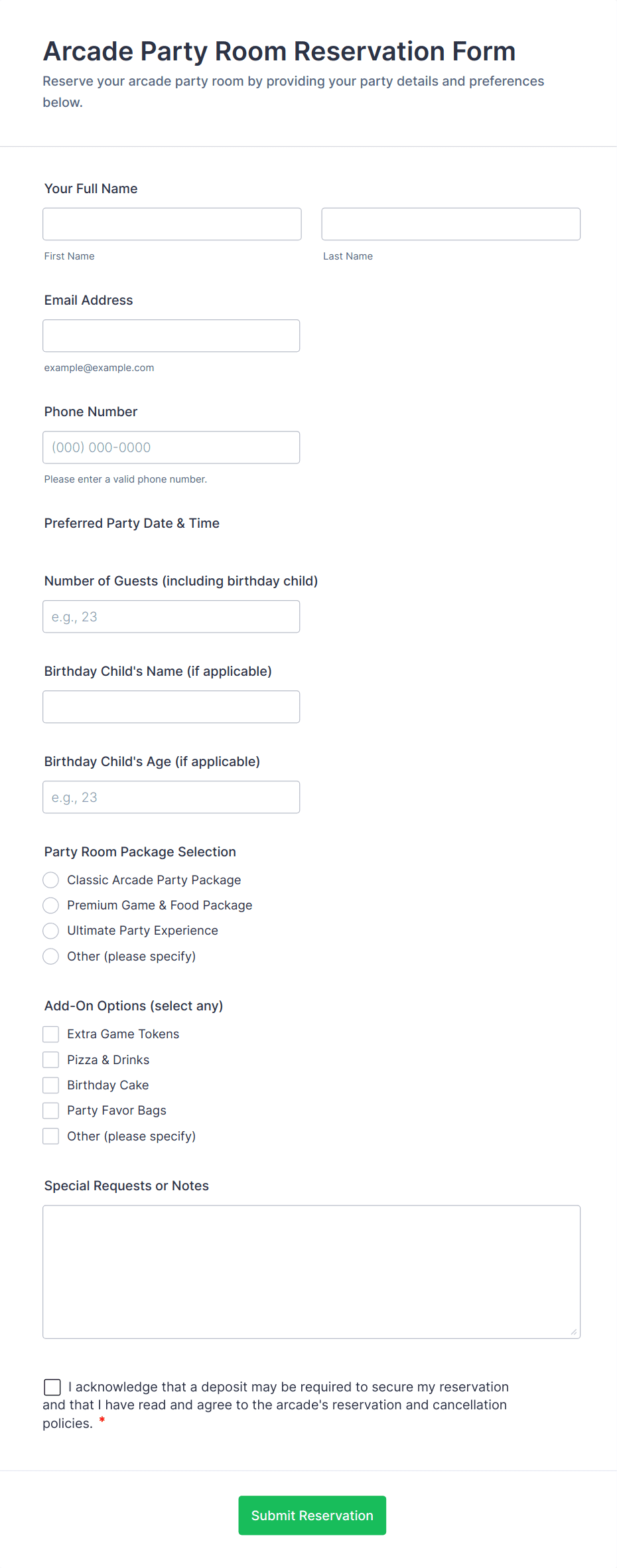Click the Number of Guests field

click(x=171, y=617)
